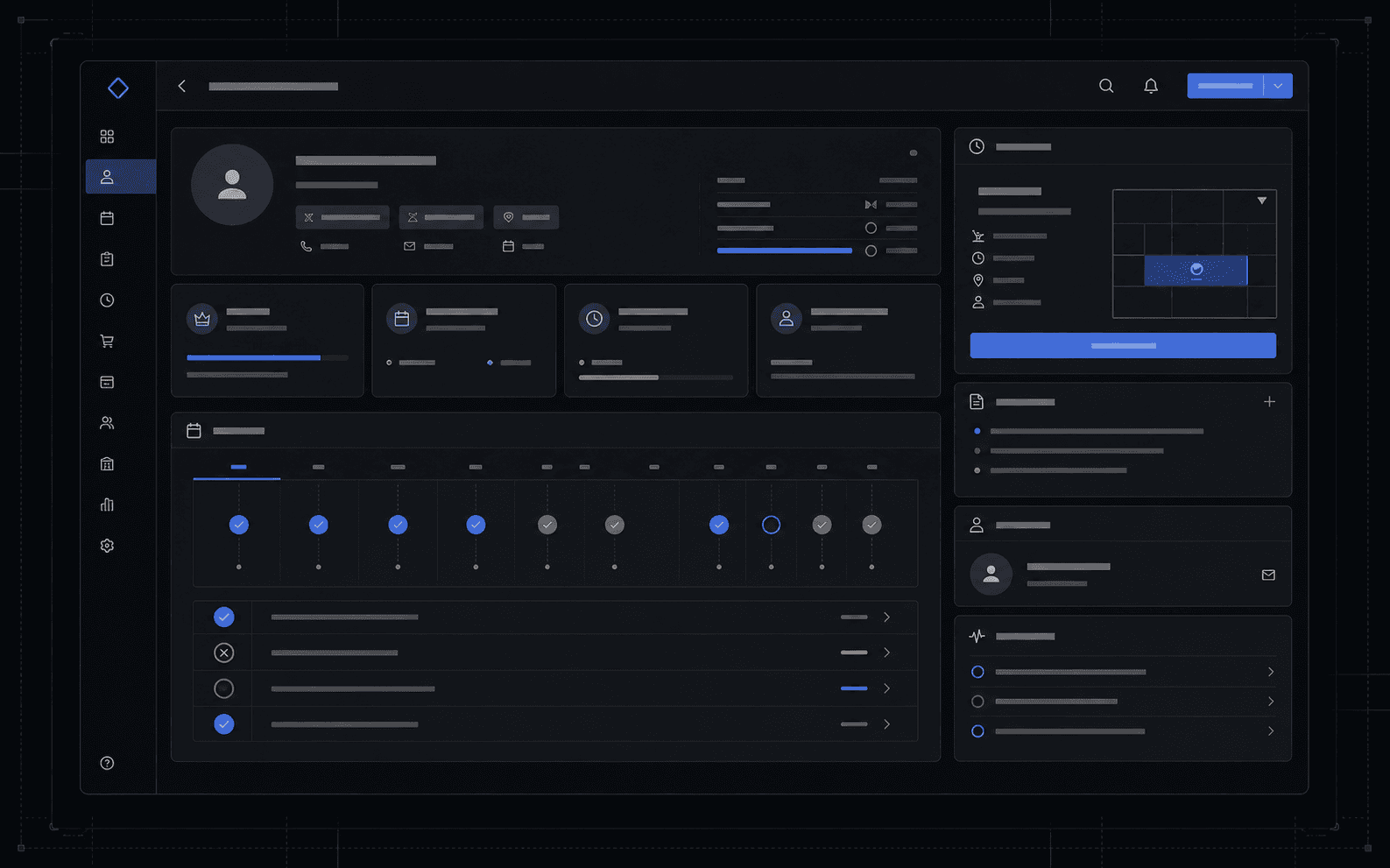The image size is (1390, 868).
Task: Select the bottom blue circle in activity list
Action: [x=977, y=731]
